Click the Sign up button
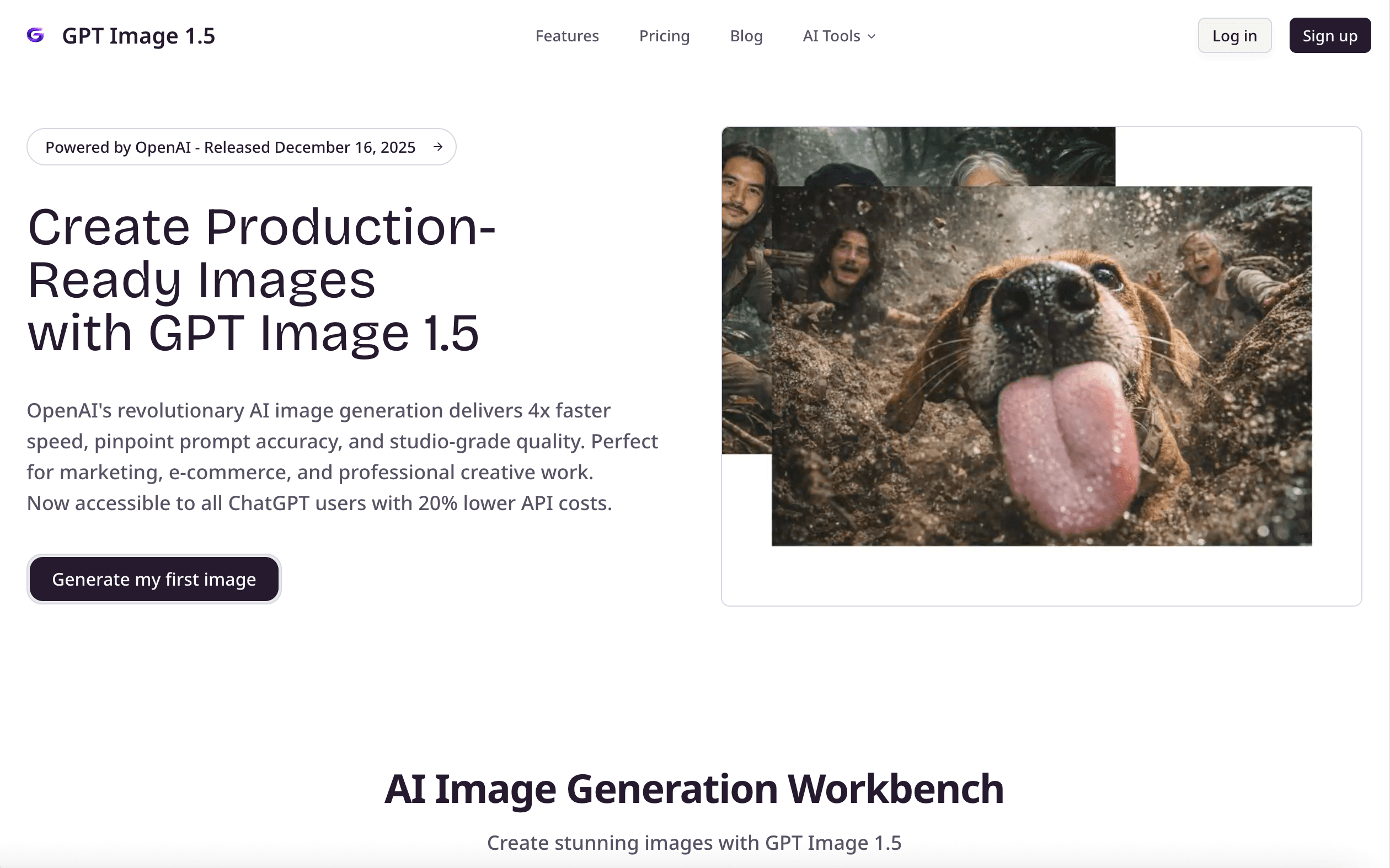The height and width of the screenshot is (868, 1390). click(x=1330, y=35)
